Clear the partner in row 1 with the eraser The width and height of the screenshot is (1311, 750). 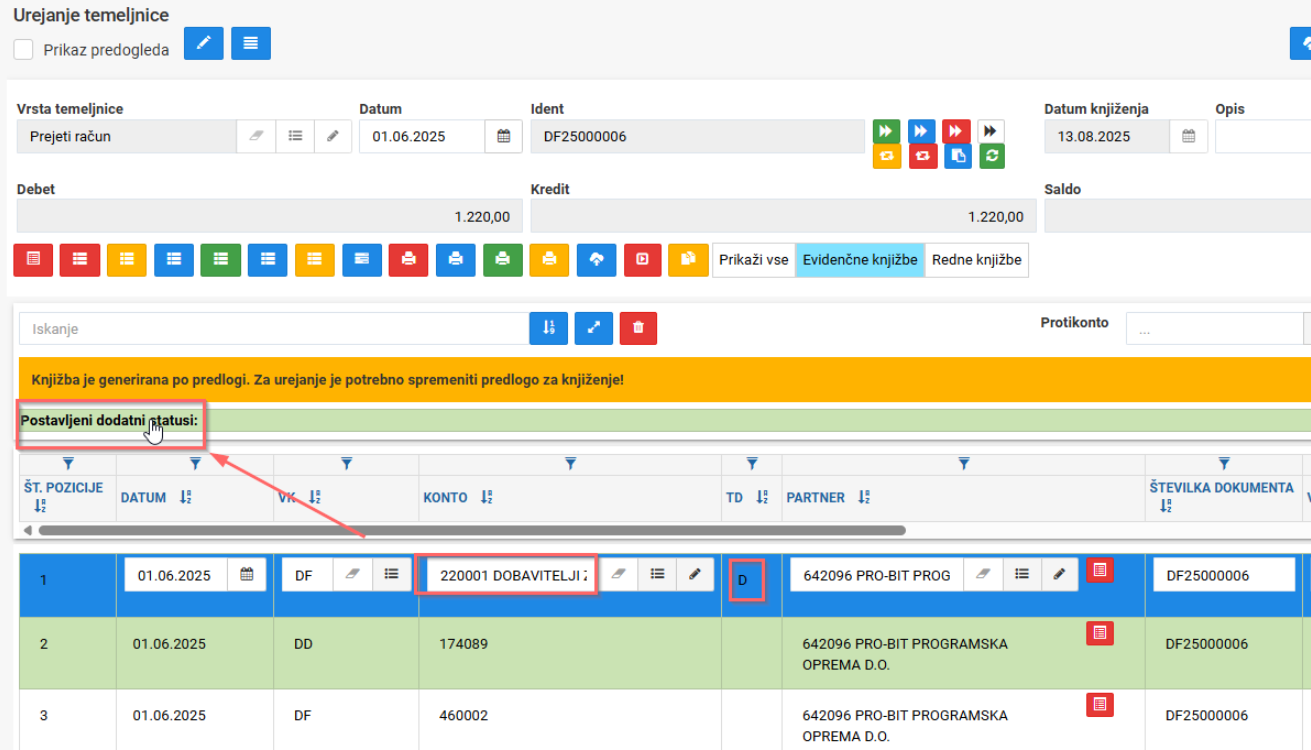(x=982, y=575)
